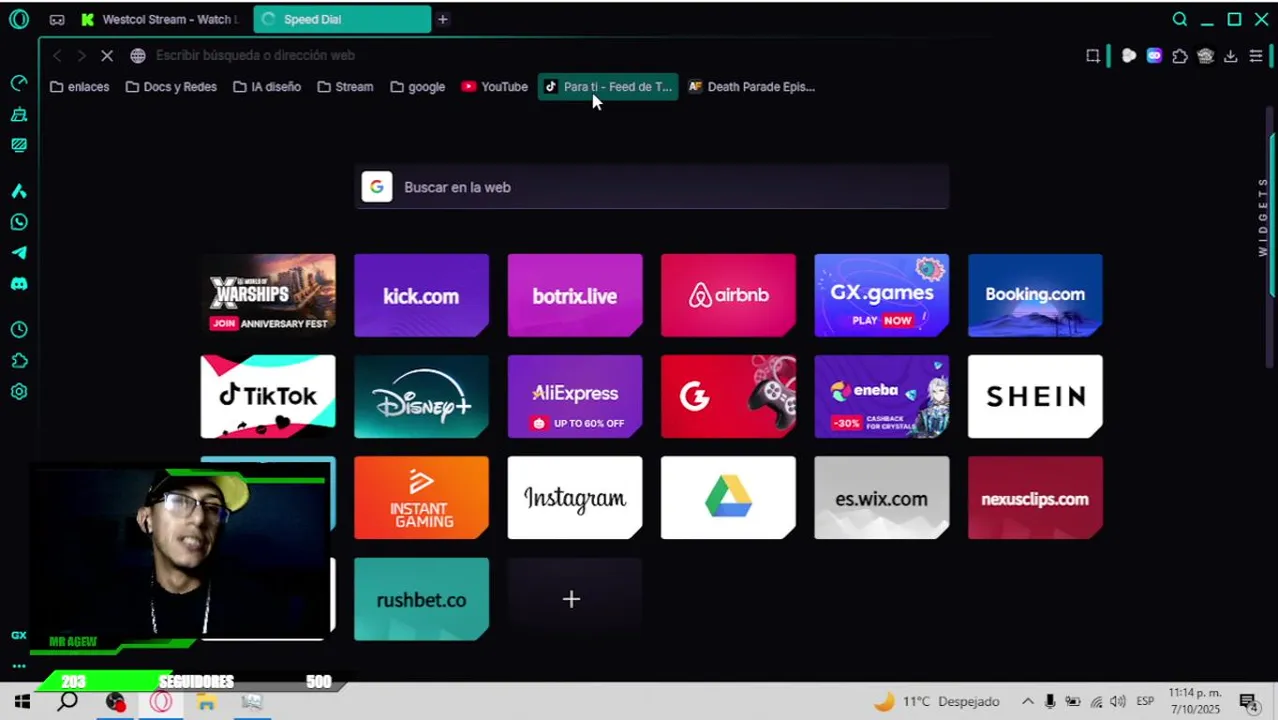The width and height of the screenshot is (1278, 720).
Task: Show hidden system tray icons chevron
Action: (1026, 702)
